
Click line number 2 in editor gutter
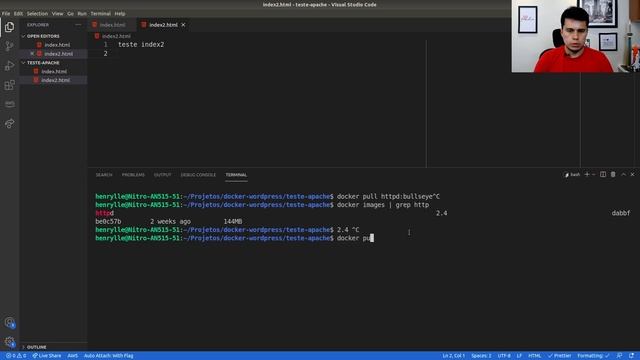[x=106, y=53]
